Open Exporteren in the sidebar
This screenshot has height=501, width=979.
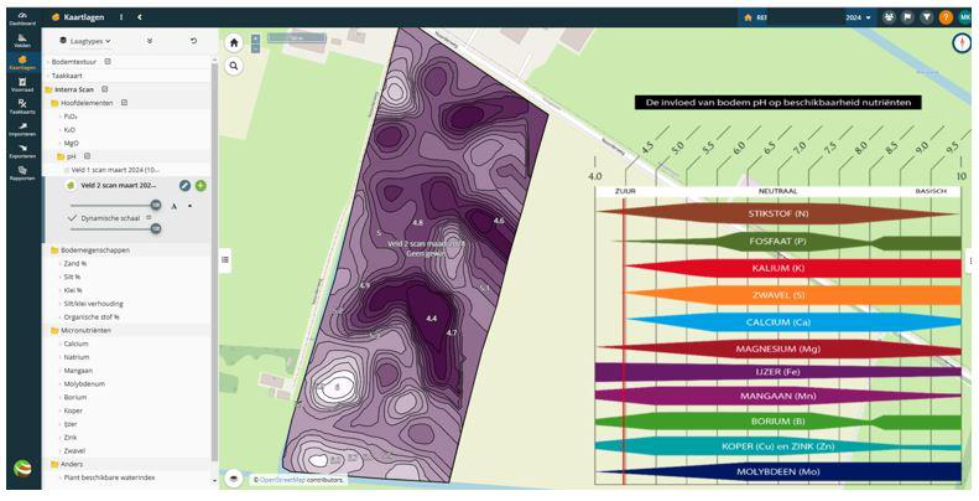tap(22, 152)
